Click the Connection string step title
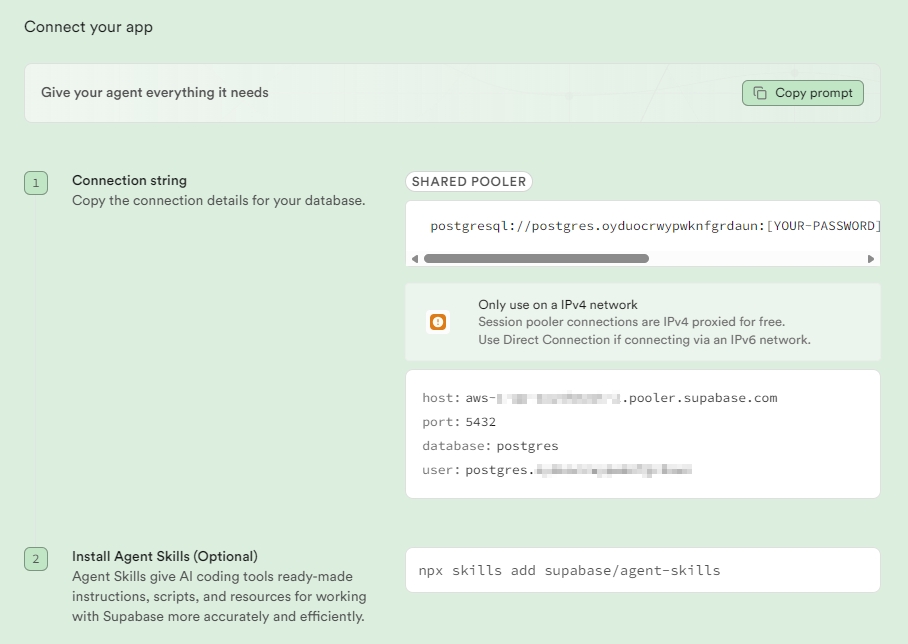This screenshot has height=644, width=908. tap(130, 180)
